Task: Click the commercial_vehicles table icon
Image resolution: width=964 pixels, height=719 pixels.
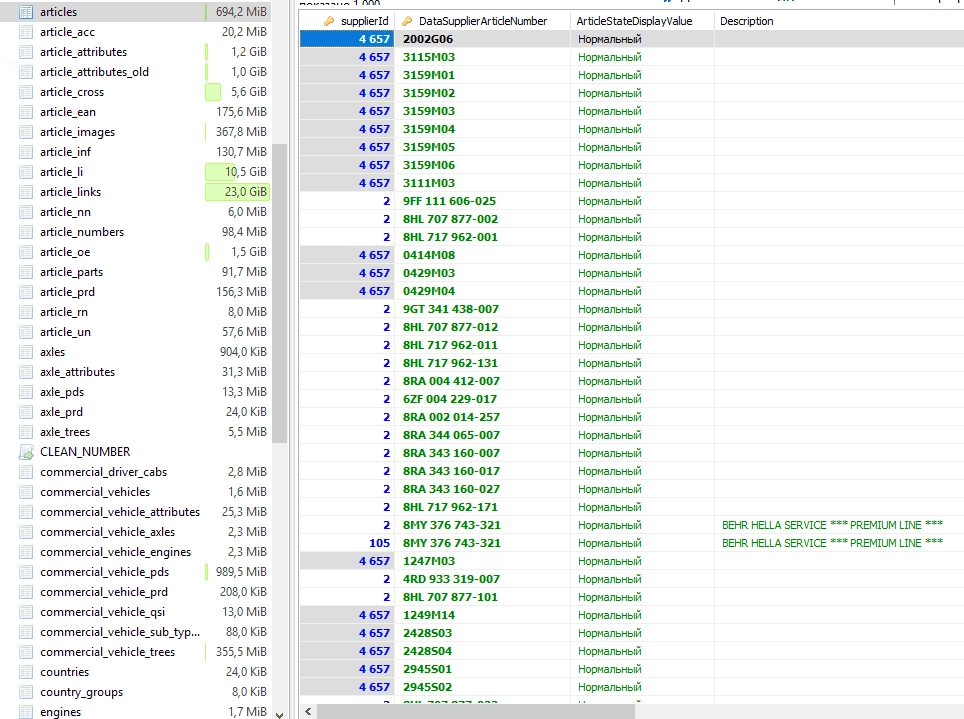Action: (26, 491)
